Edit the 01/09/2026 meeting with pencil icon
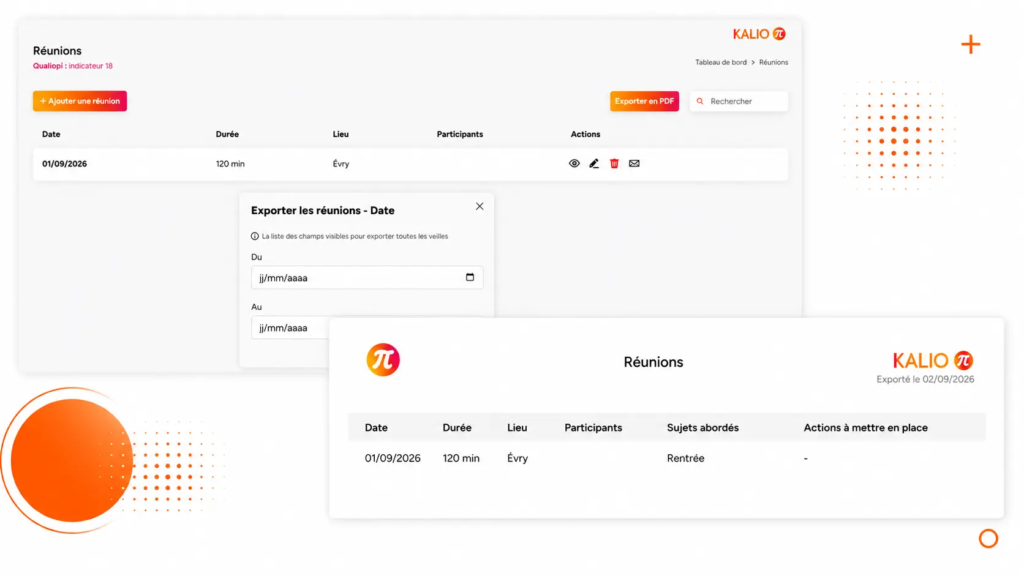The height and width of the screenshot is (576, 1024). (594, 164)
